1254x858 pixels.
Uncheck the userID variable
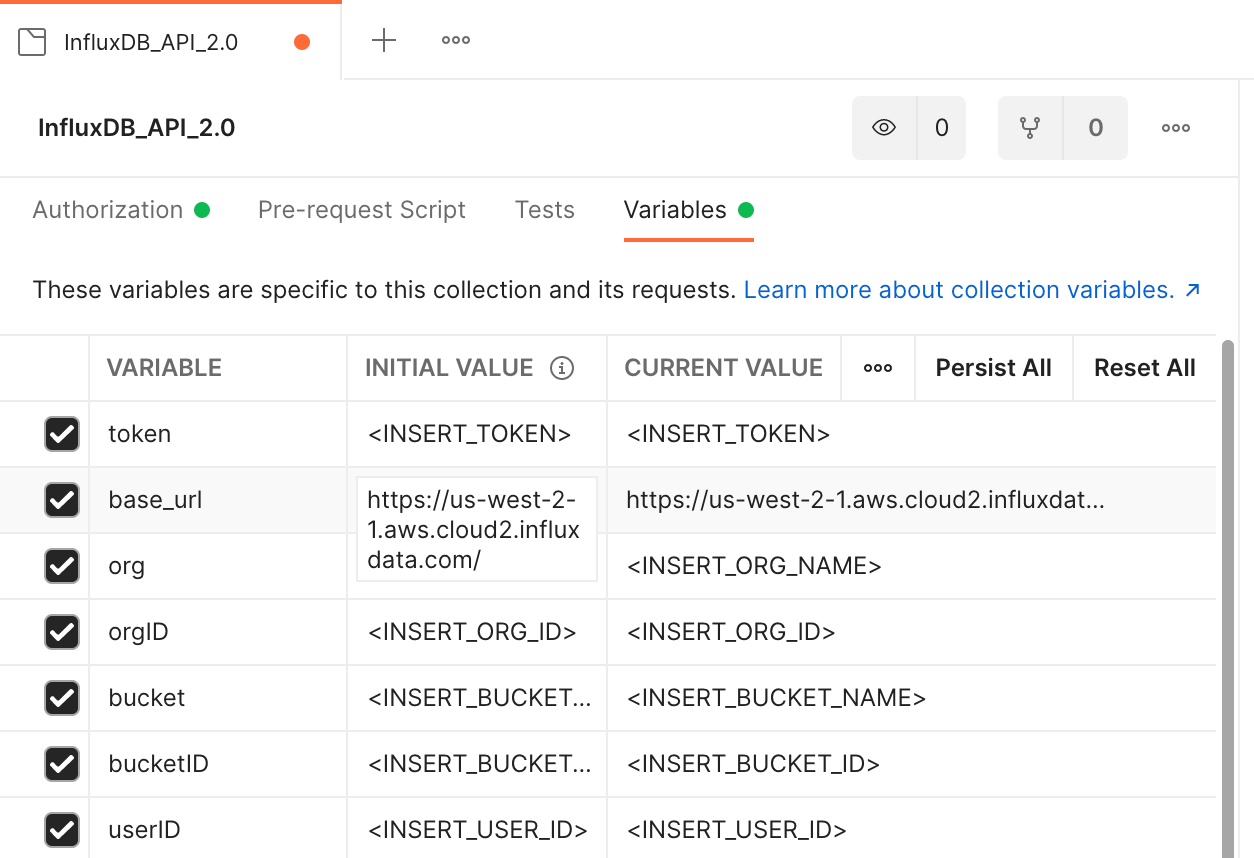(x=62, y=830)
